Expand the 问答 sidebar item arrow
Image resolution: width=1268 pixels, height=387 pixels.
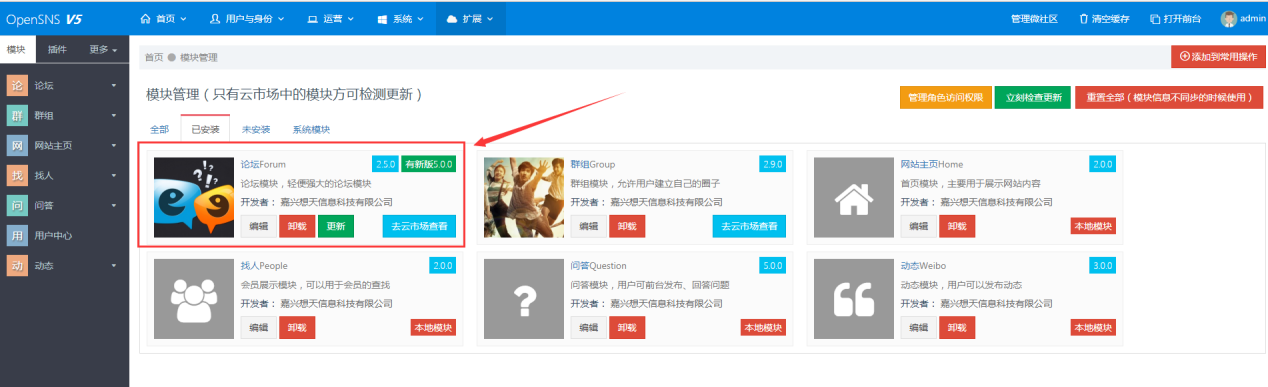click(114, 207)
